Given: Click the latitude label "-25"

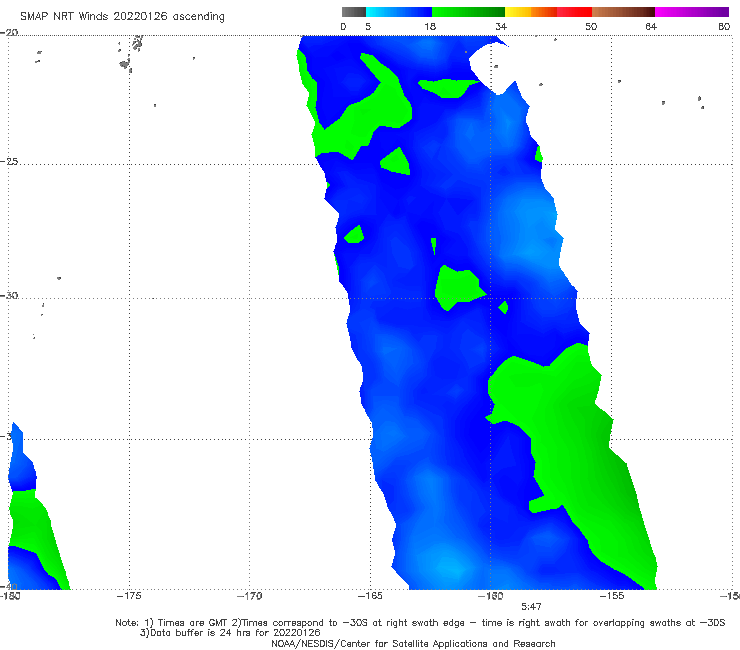Looking at the screenshot, I should (9, 161).
